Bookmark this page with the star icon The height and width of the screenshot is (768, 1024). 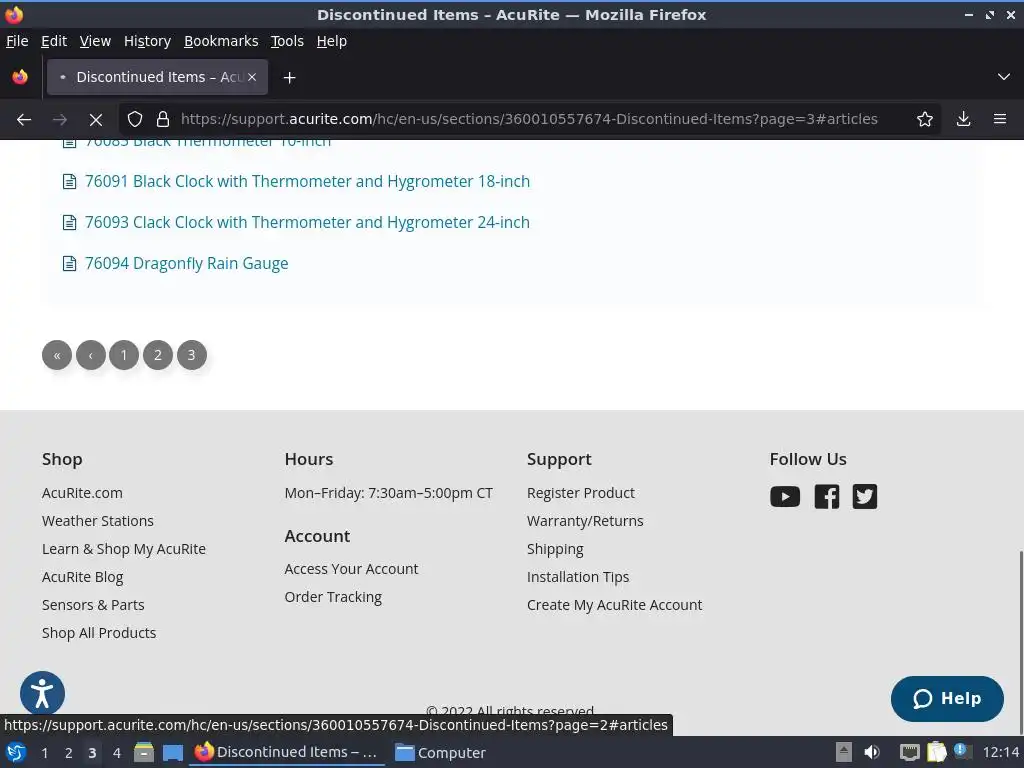tap(925, 119)
